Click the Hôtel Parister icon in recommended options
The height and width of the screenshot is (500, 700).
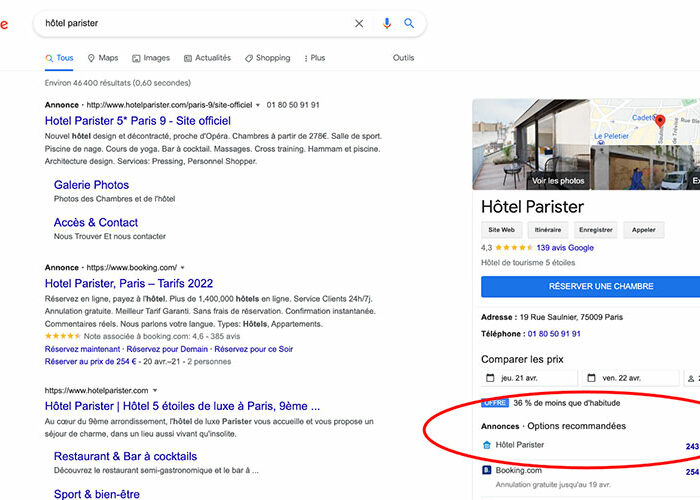pyautogui.click(x=487, y=445)
